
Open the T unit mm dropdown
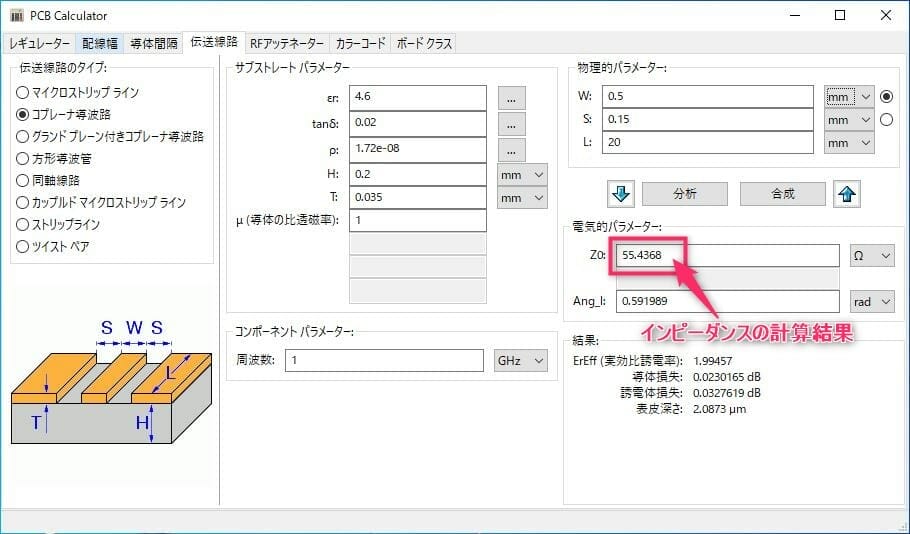(x=522, y=198)
